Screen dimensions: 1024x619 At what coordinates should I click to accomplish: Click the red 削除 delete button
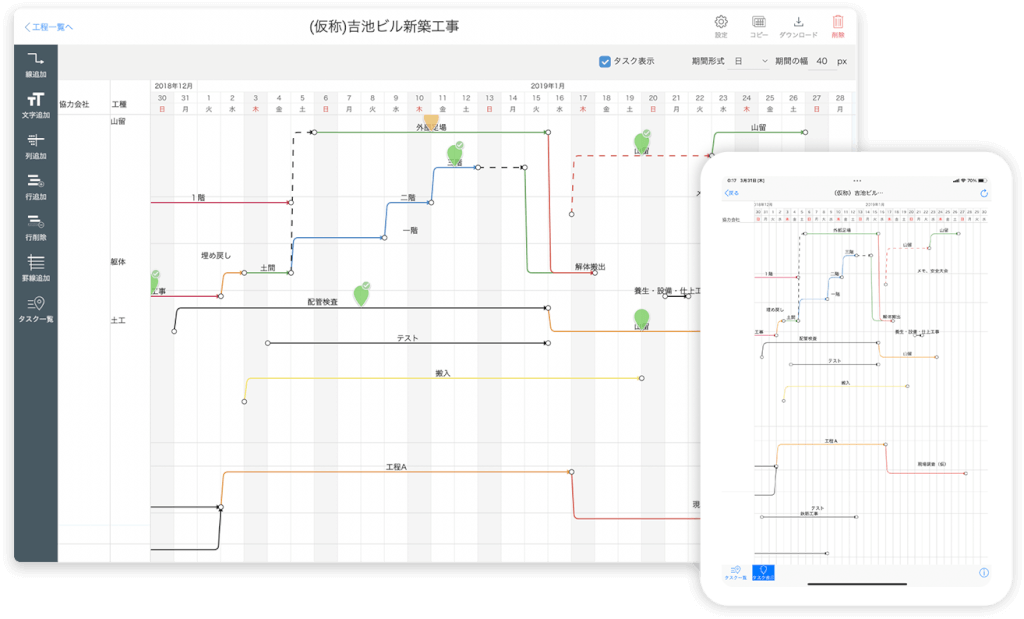pyautogui.click(x=838, y=24)
